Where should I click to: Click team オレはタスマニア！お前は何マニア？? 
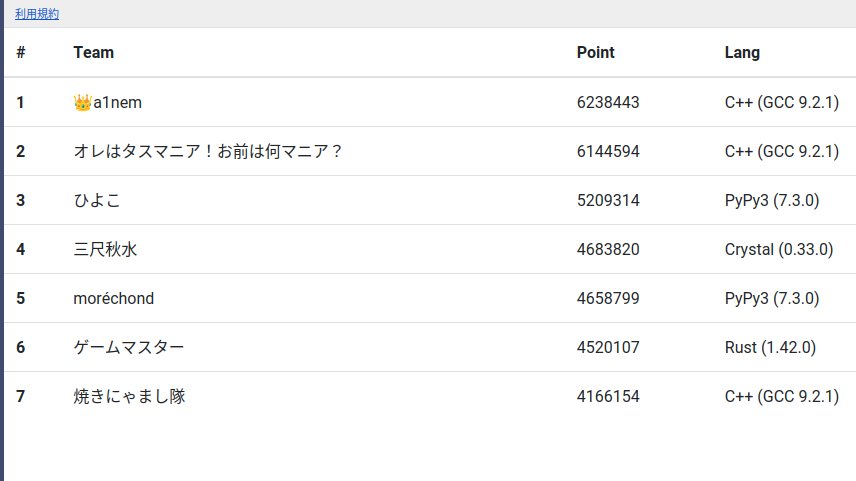point(207,151)
